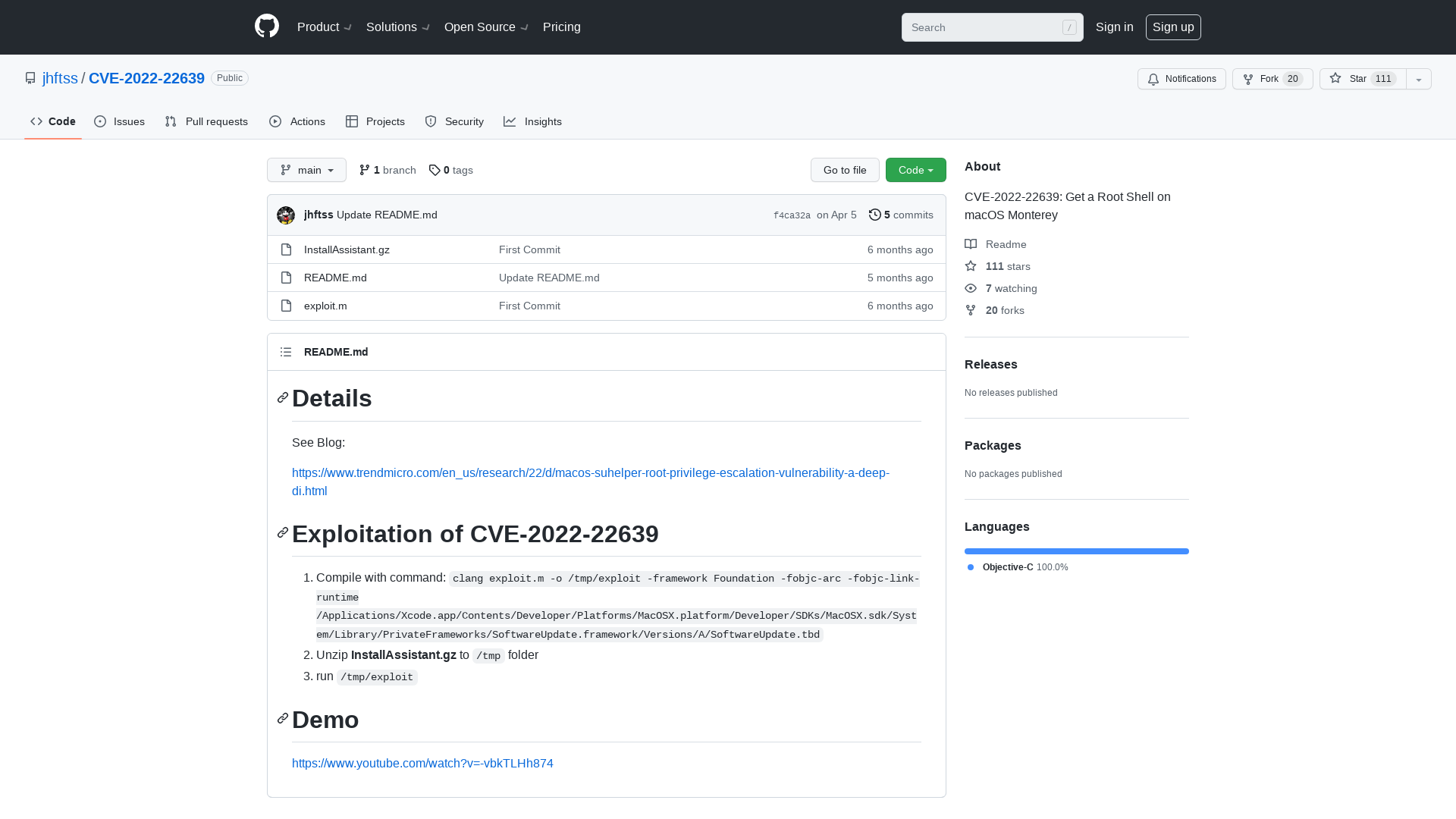Image resolution: width=1456 pixels, height=819 pixels.
Task: Click the Sign in link
Action: (x=1115, y=27)
